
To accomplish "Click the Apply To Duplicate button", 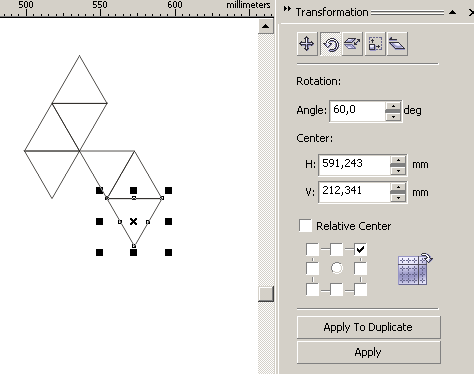I will 368,327.
